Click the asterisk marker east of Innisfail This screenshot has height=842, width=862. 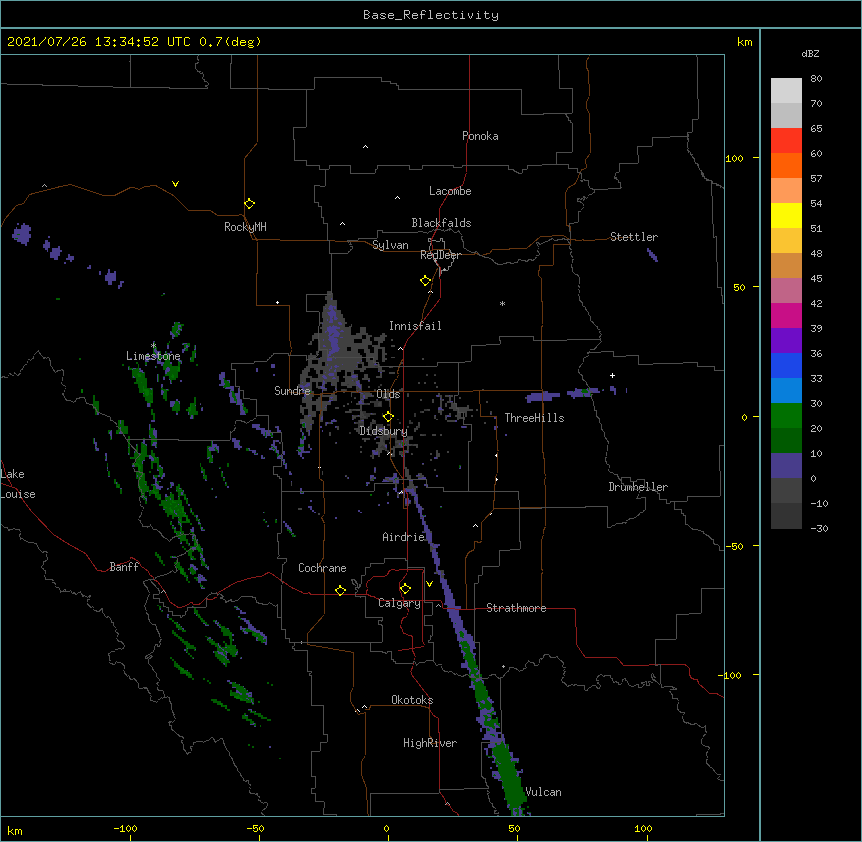pyautogui.click(x=502, y=303)
